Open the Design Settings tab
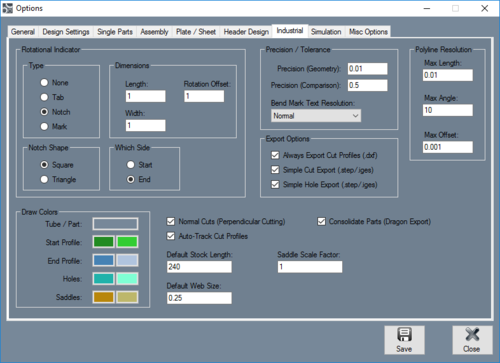 point(66,32)
